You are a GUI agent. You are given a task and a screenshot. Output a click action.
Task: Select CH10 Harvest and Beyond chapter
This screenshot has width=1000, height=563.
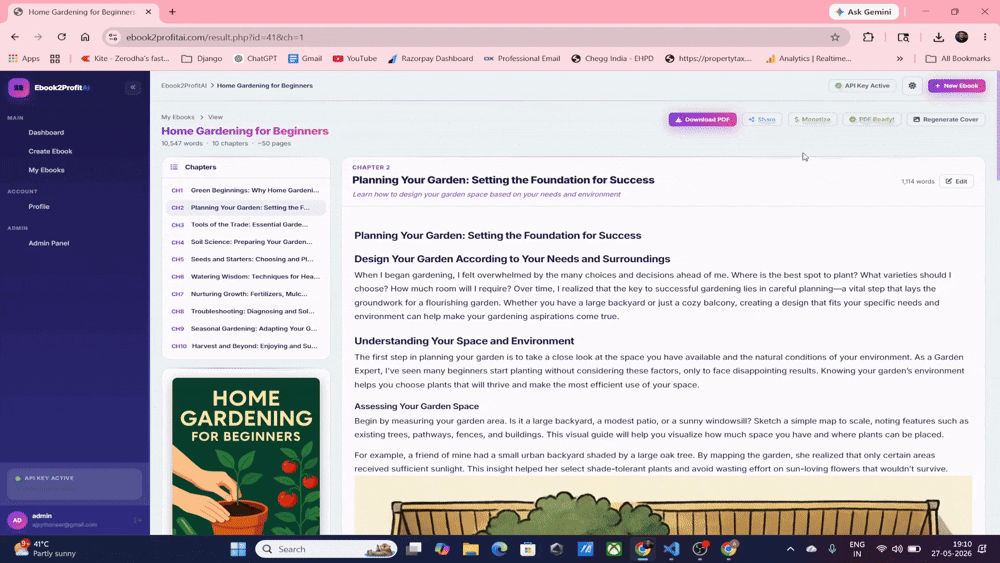[x=246, y=346]
